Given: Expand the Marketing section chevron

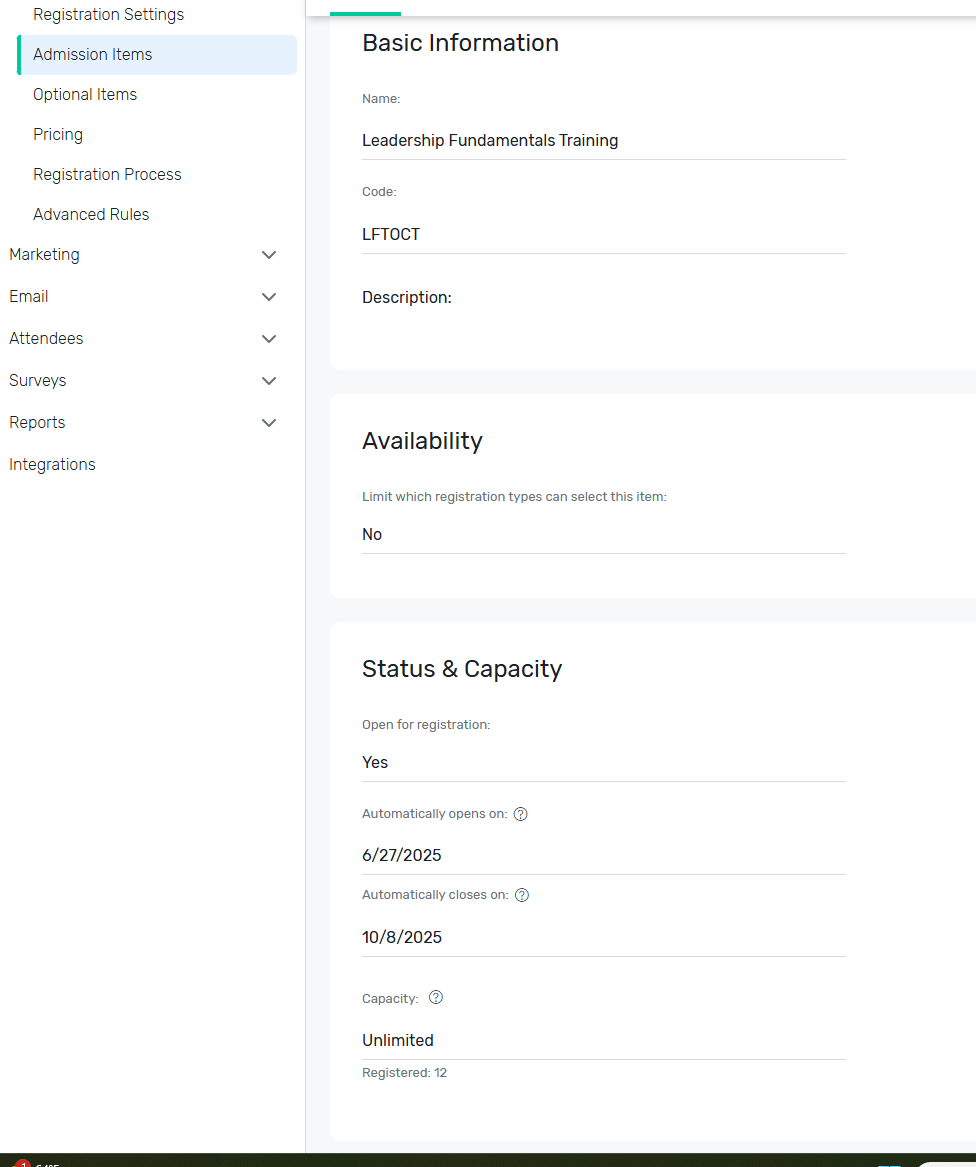Looking at the screenshot, I should 269,255.
